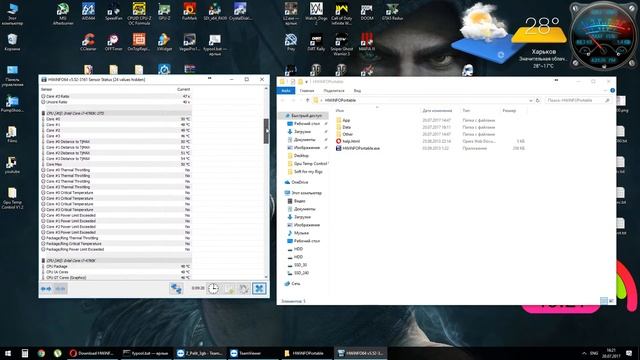Click blue X close-sensors button in HWiNFO

[259, 289]
